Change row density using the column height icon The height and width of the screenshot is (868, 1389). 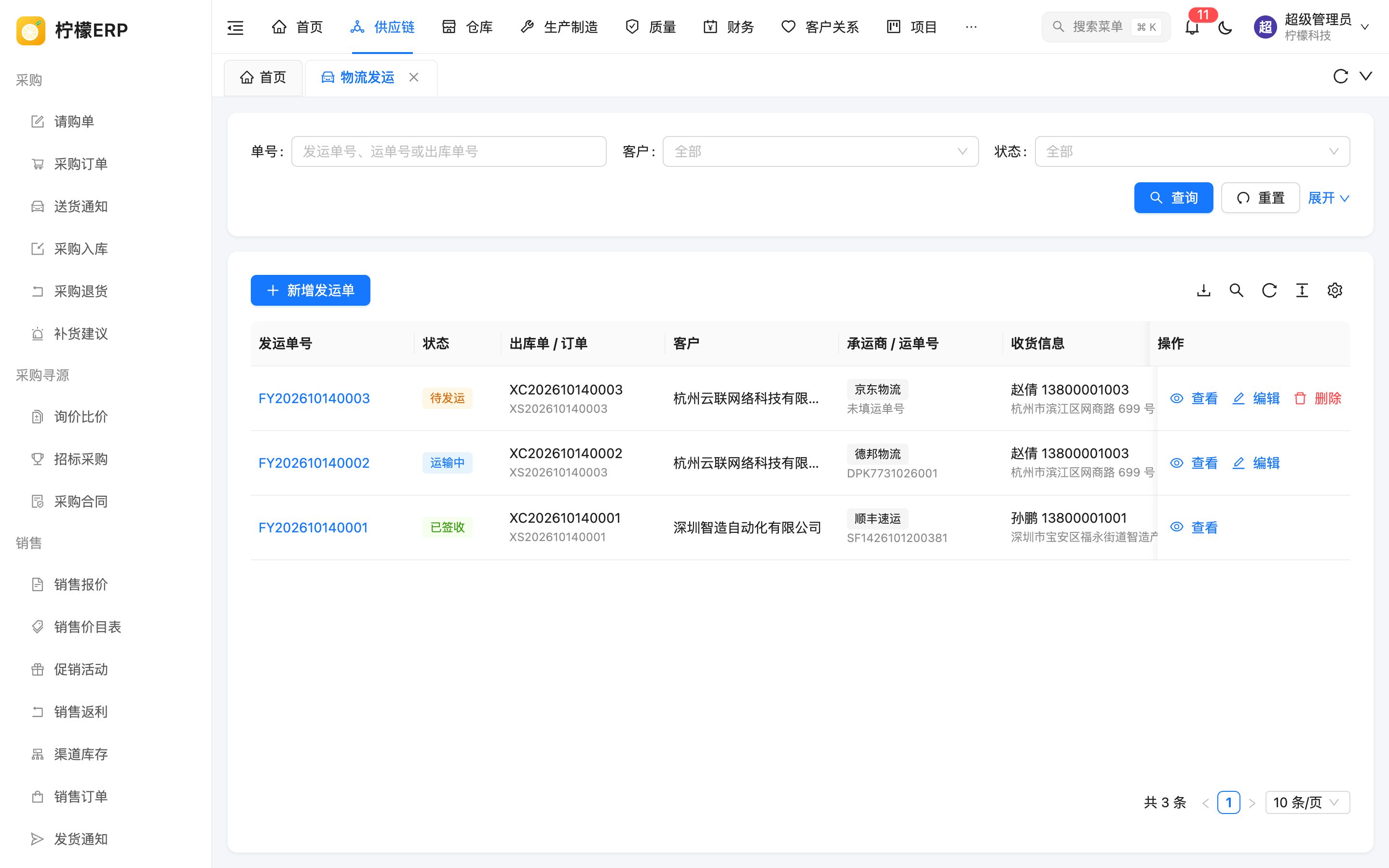1302,290
